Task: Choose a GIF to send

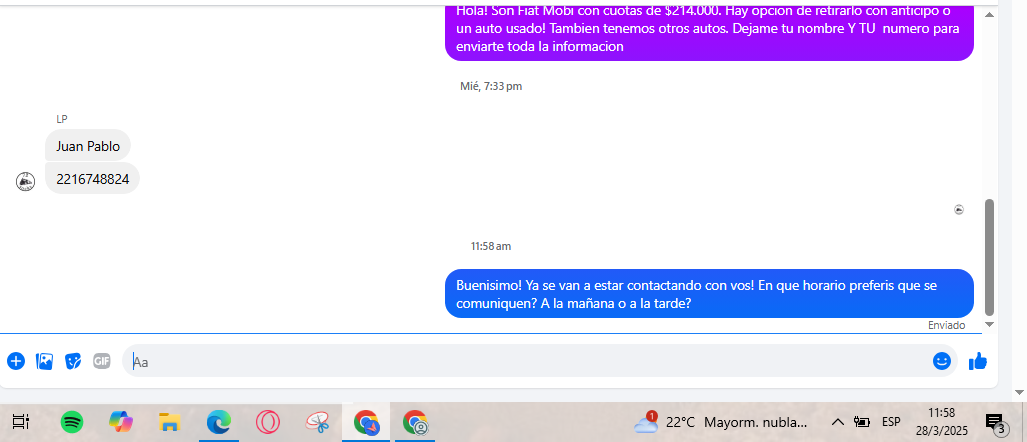Action: point(101,361)
